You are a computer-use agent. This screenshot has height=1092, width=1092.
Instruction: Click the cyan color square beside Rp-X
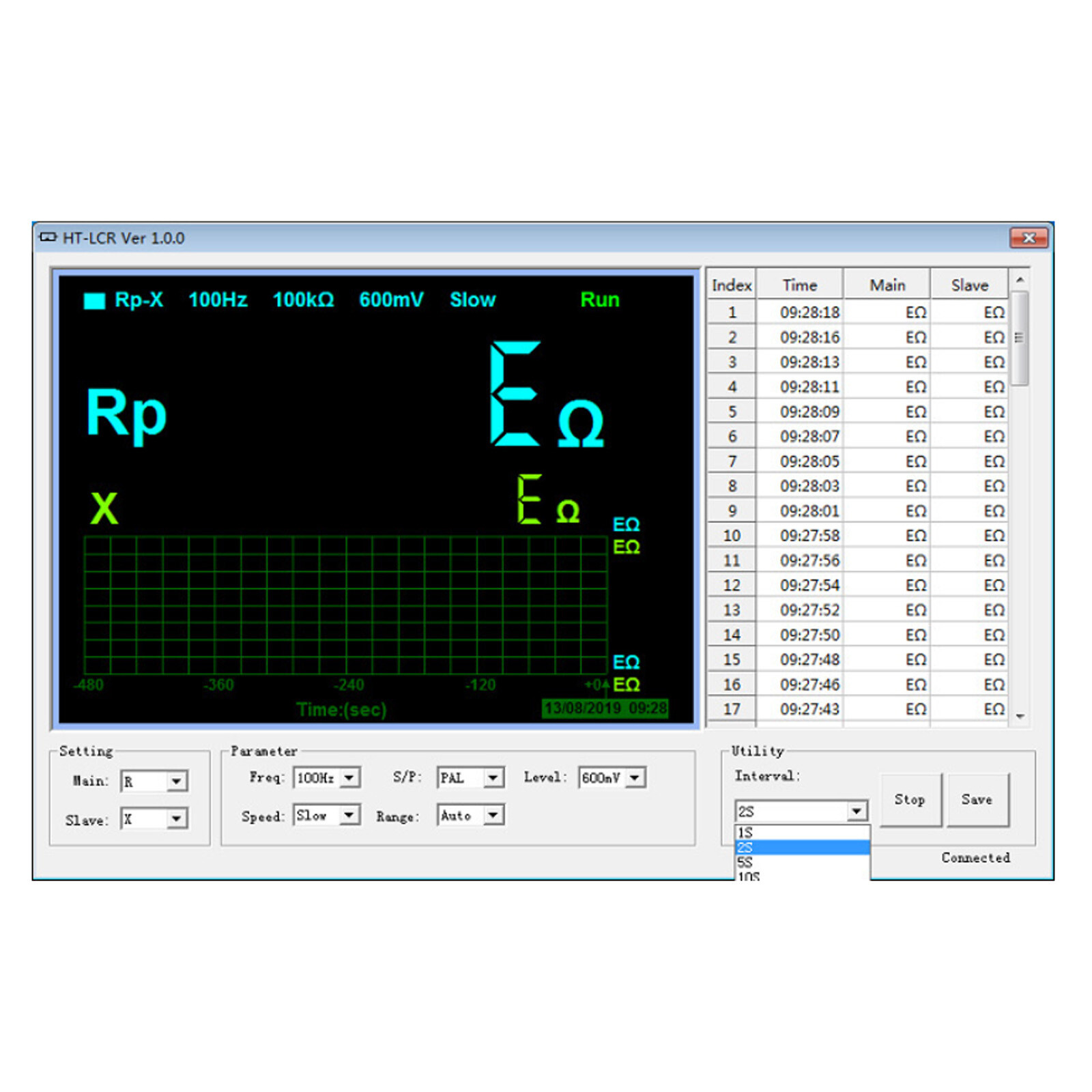click(x=94, y=301)
